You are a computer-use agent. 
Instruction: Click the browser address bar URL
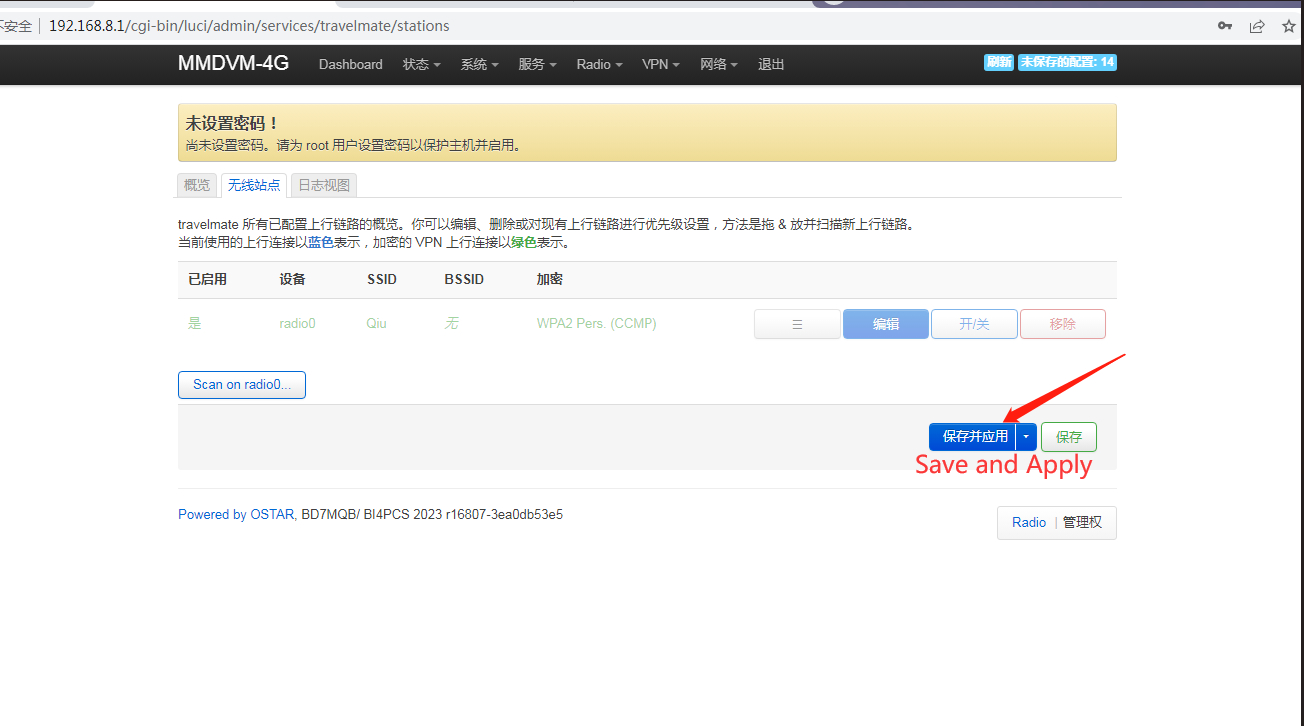pos(249,26)
